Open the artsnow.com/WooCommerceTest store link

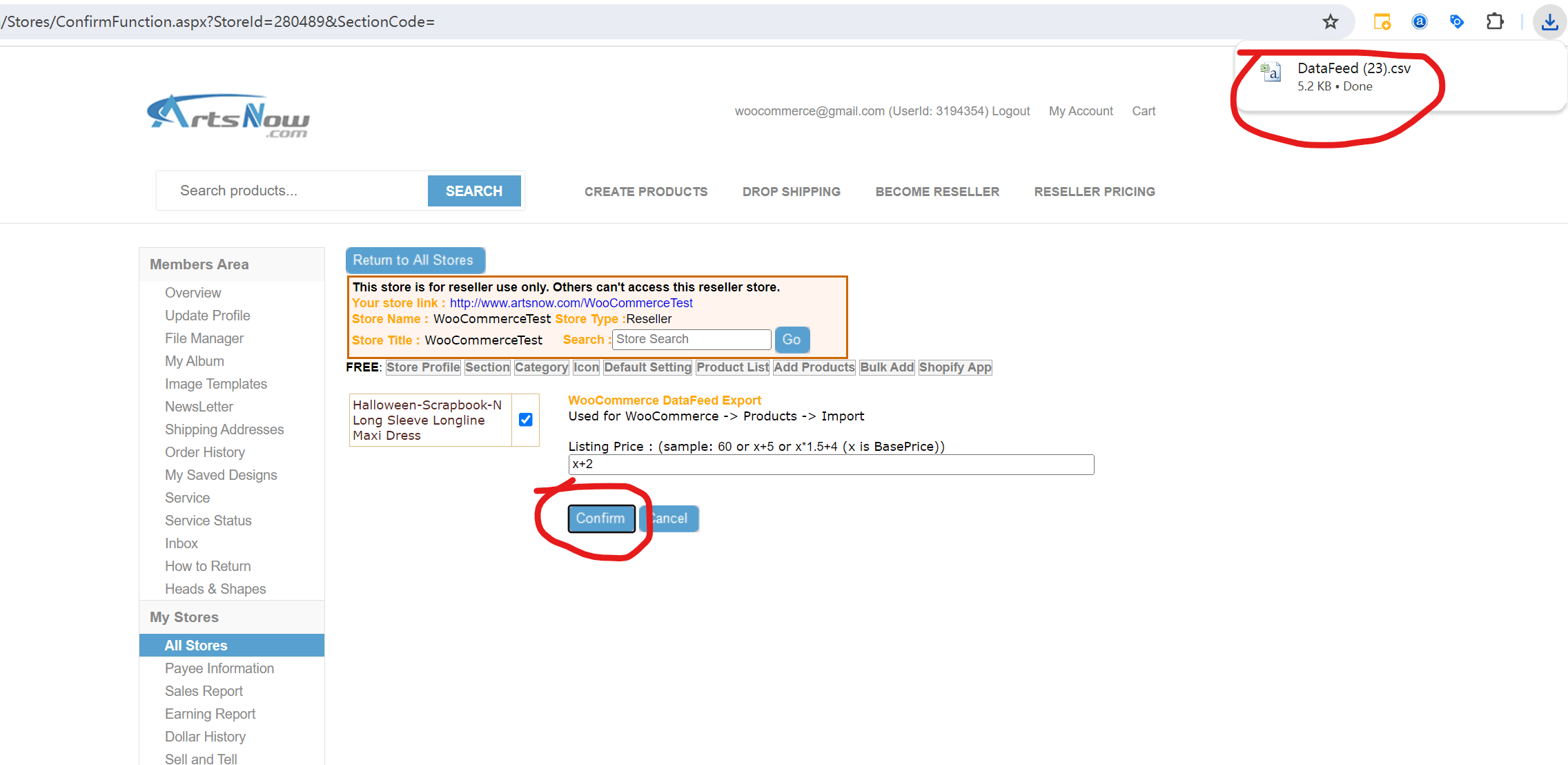coord(571,303)
